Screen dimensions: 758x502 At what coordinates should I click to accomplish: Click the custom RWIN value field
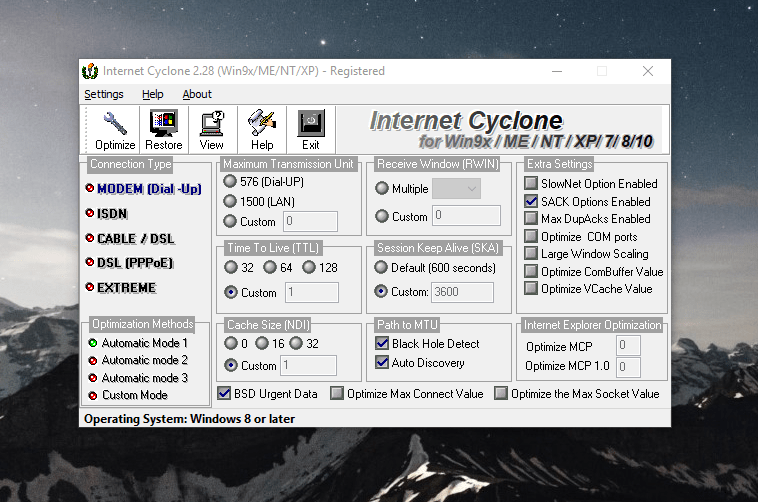466,215
